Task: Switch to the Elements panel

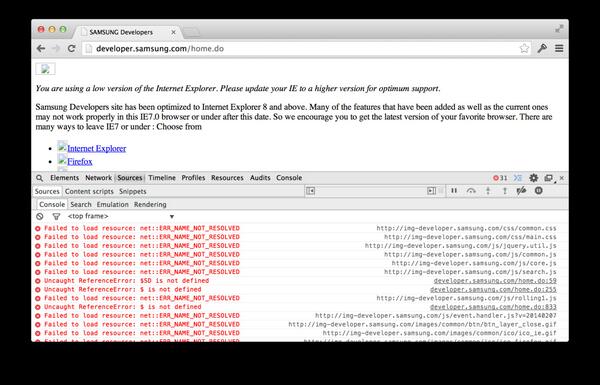Action: (x=64, y=178)
